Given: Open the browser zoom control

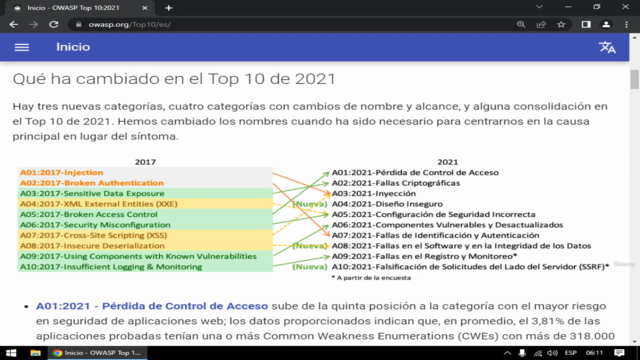Looking at the screenshot, I should (521, 24).
